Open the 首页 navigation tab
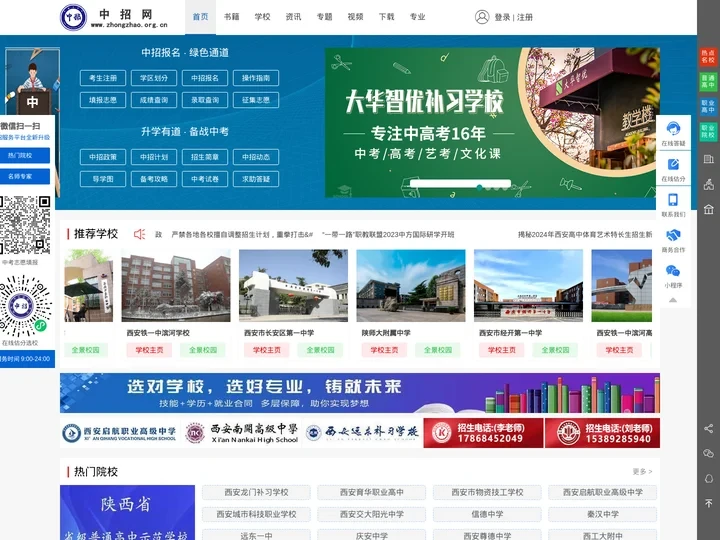Image resolution: width=720 pixels, height=540 pixels. [200, 17]
